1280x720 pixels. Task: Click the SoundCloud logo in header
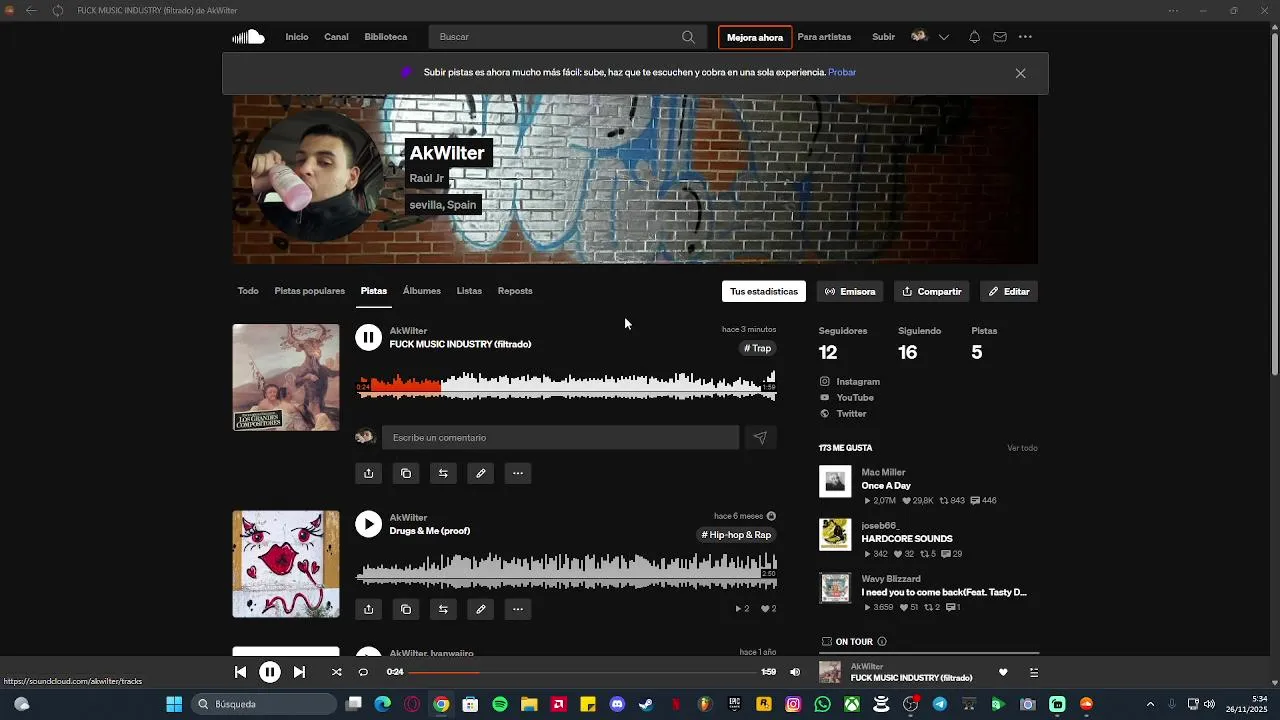click(x=248, y=37)
